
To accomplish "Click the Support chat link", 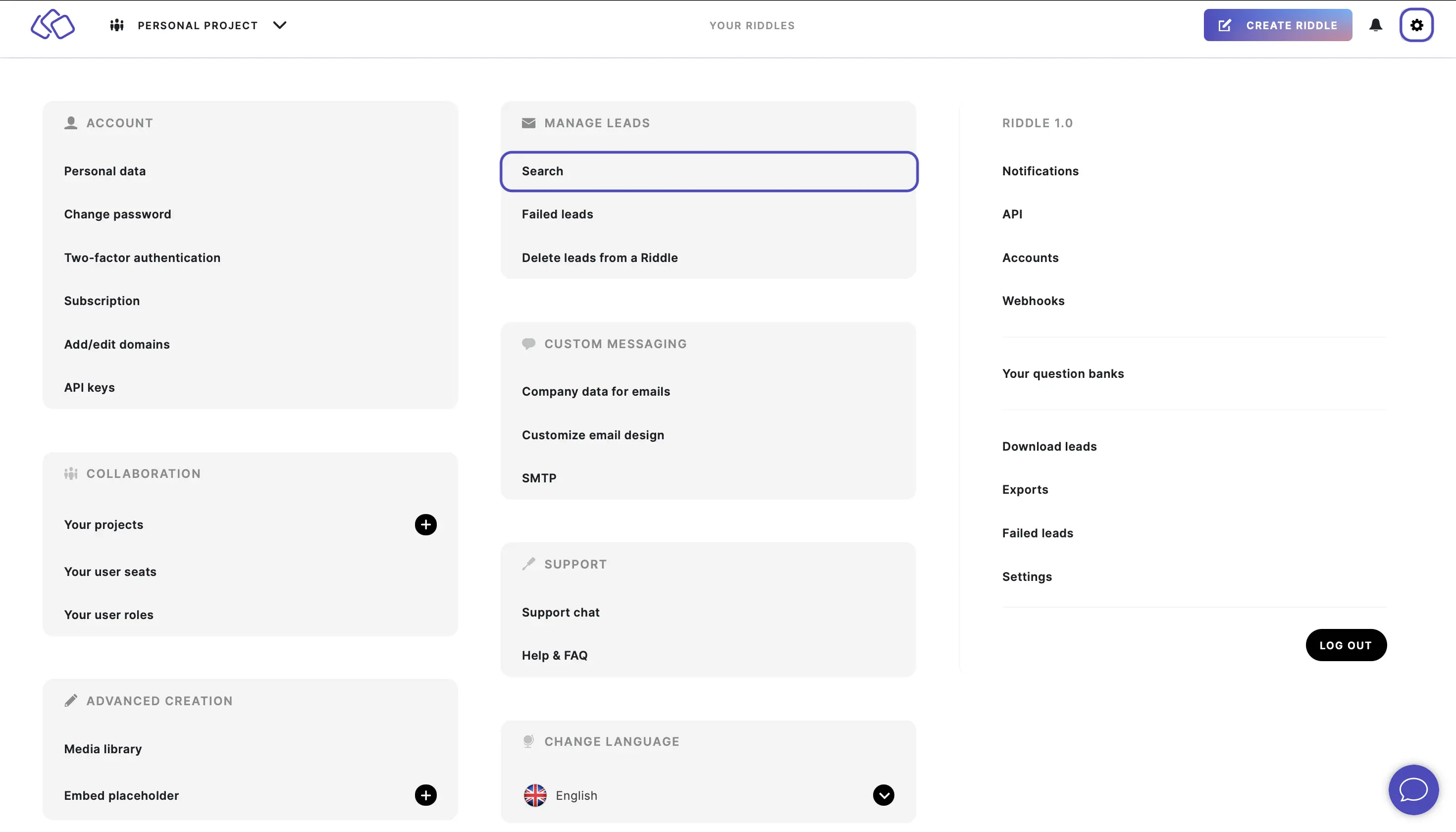I will point(560,611).
